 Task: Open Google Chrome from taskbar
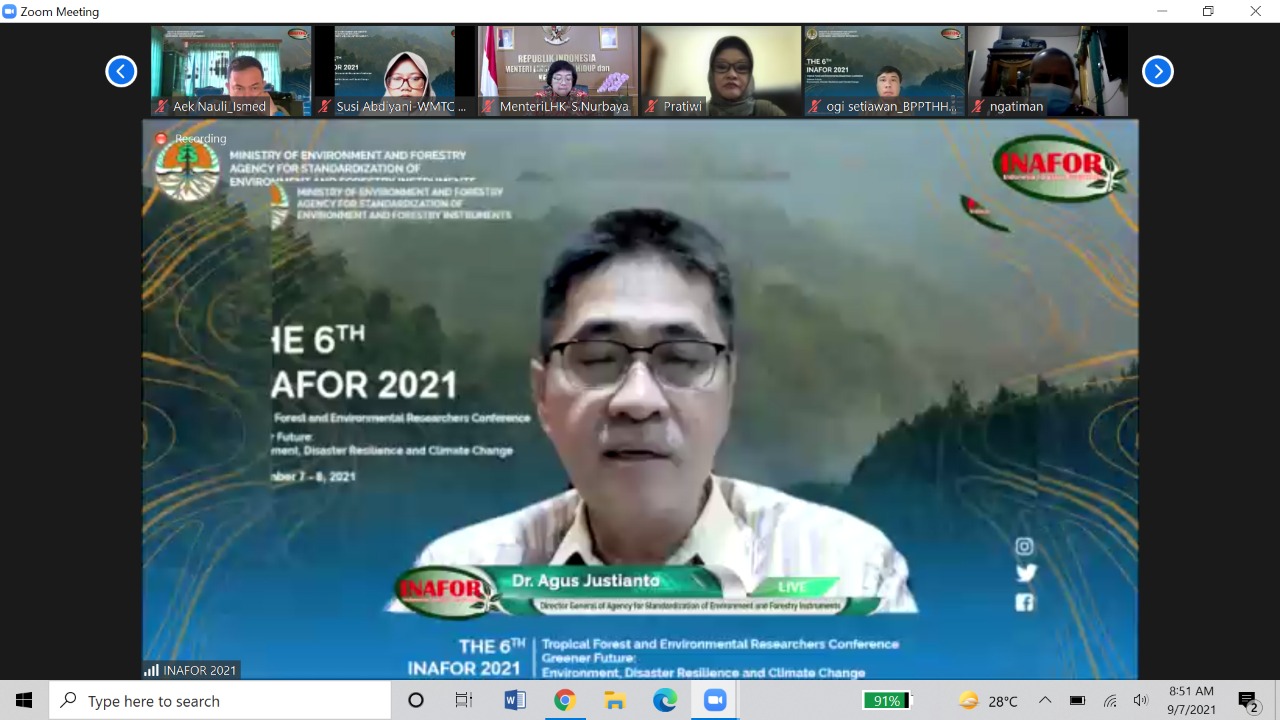point(565,701)
